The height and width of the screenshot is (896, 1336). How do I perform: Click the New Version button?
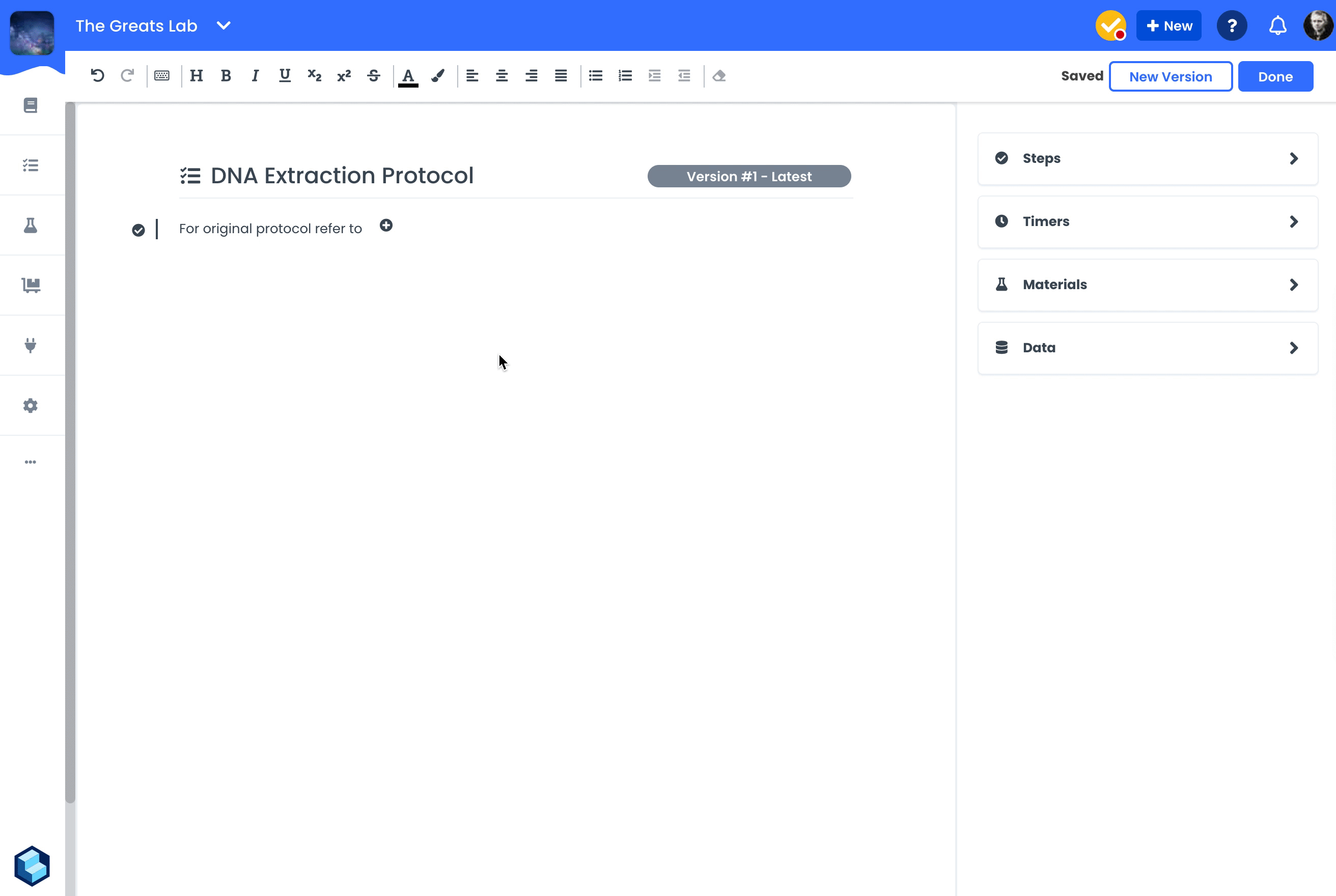point(1171,76)
